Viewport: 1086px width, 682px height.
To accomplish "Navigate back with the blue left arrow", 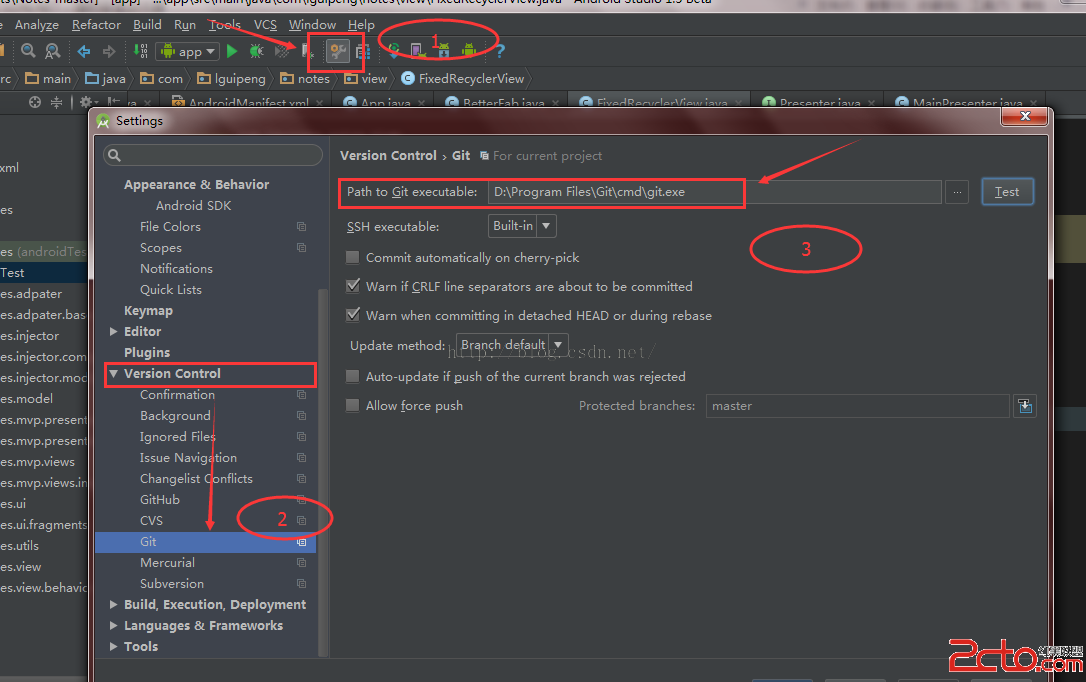I will pos(84,51).
